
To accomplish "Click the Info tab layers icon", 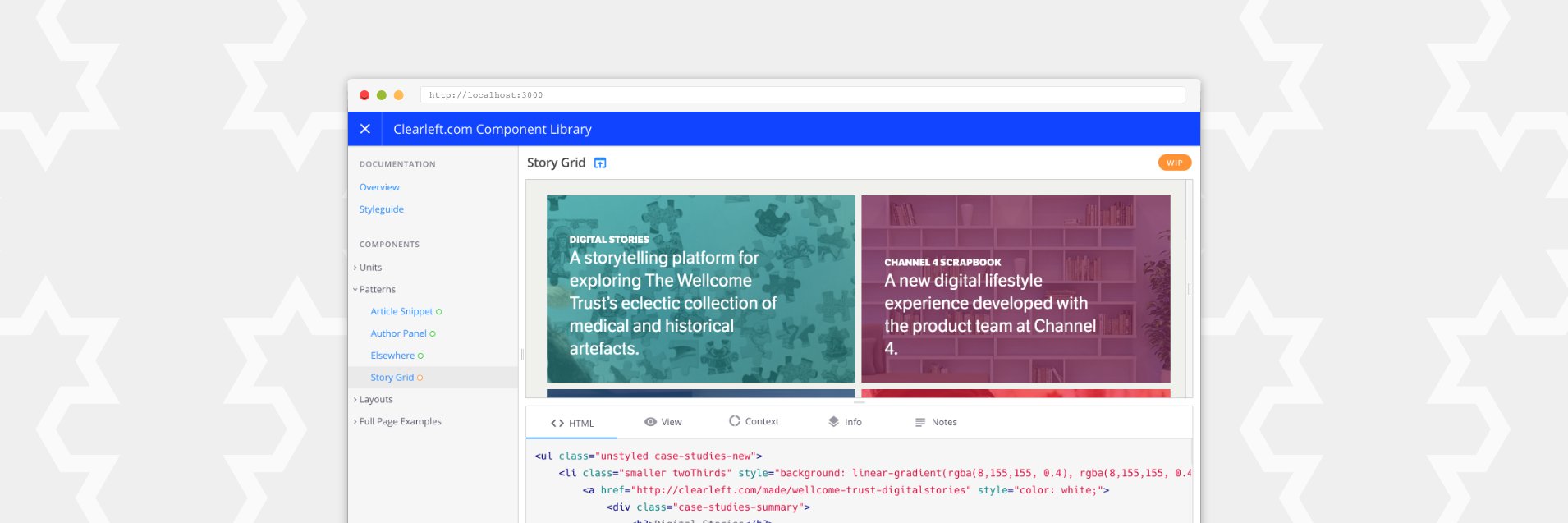I will [x=834, y=422].
